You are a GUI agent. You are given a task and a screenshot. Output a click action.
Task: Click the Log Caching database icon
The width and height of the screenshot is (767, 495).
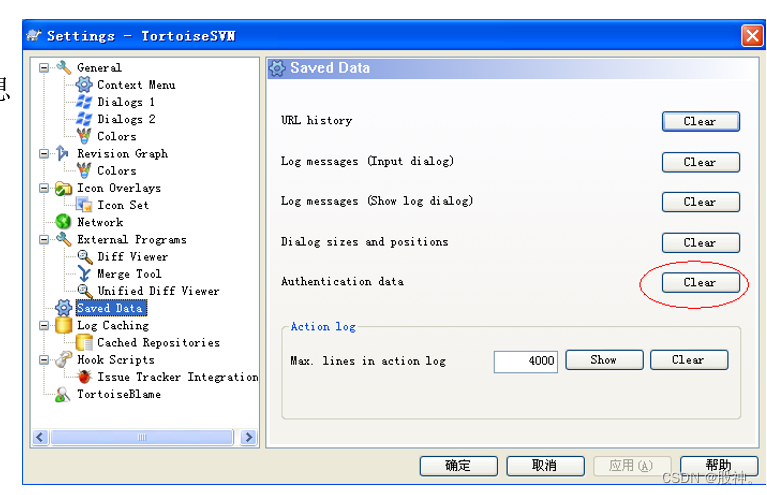pyautogui.click(x=64, y=325)
